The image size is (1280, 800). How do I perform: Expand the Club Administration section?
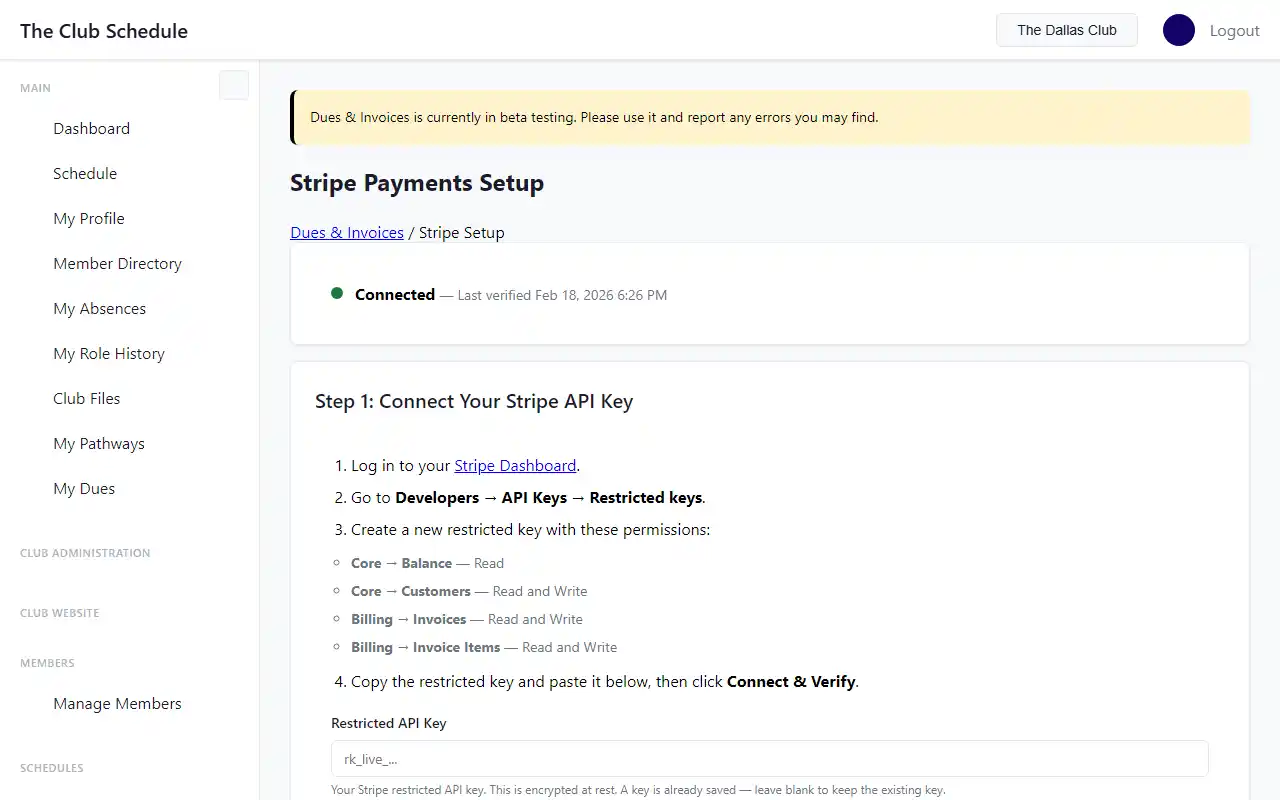click(x=85, y=553)
